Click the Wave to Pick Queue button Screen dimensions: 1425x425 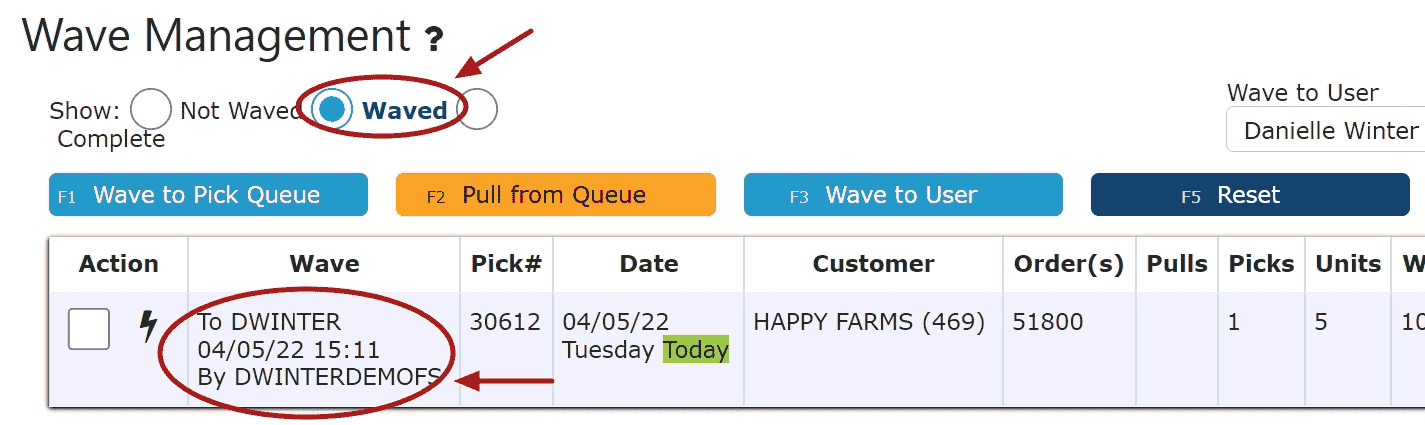pyautogui.click(x=208, y=195)
